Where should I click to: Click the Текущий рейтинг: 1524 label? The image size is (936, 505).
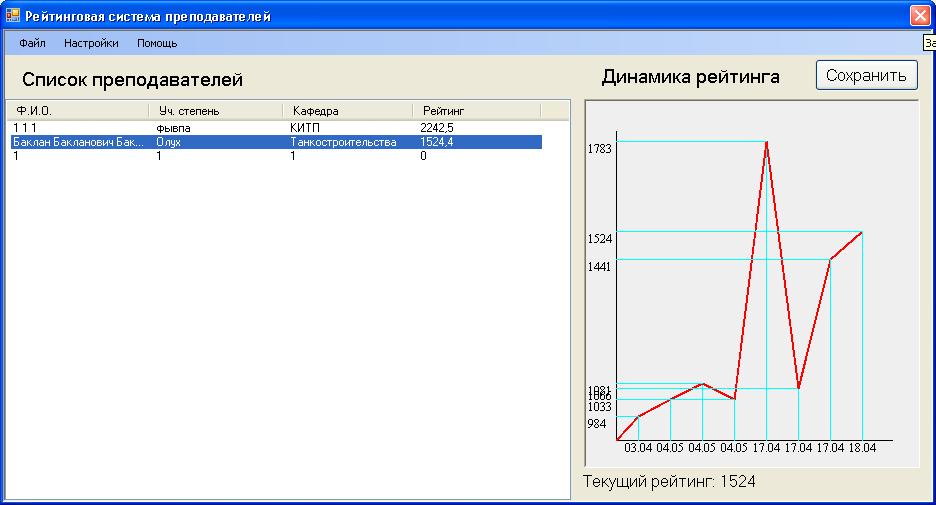[x=669, y=481]
